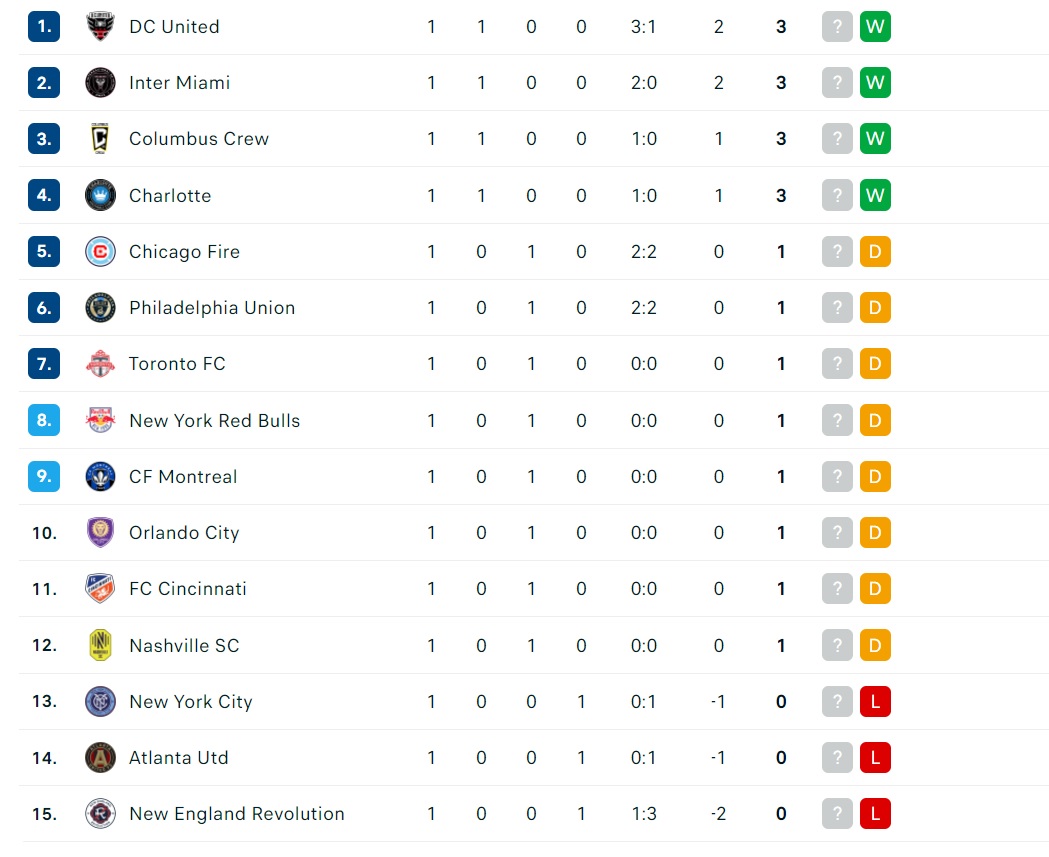Click the rank 1 position badge
This screenshot has width=1049, height=857.
pos(44,27)
